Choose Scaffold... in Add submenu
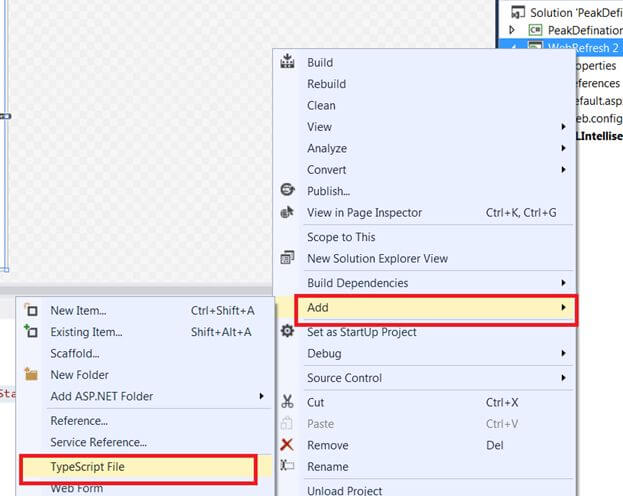The height and width of the screenshot is (496, 623). click(145, 353)
